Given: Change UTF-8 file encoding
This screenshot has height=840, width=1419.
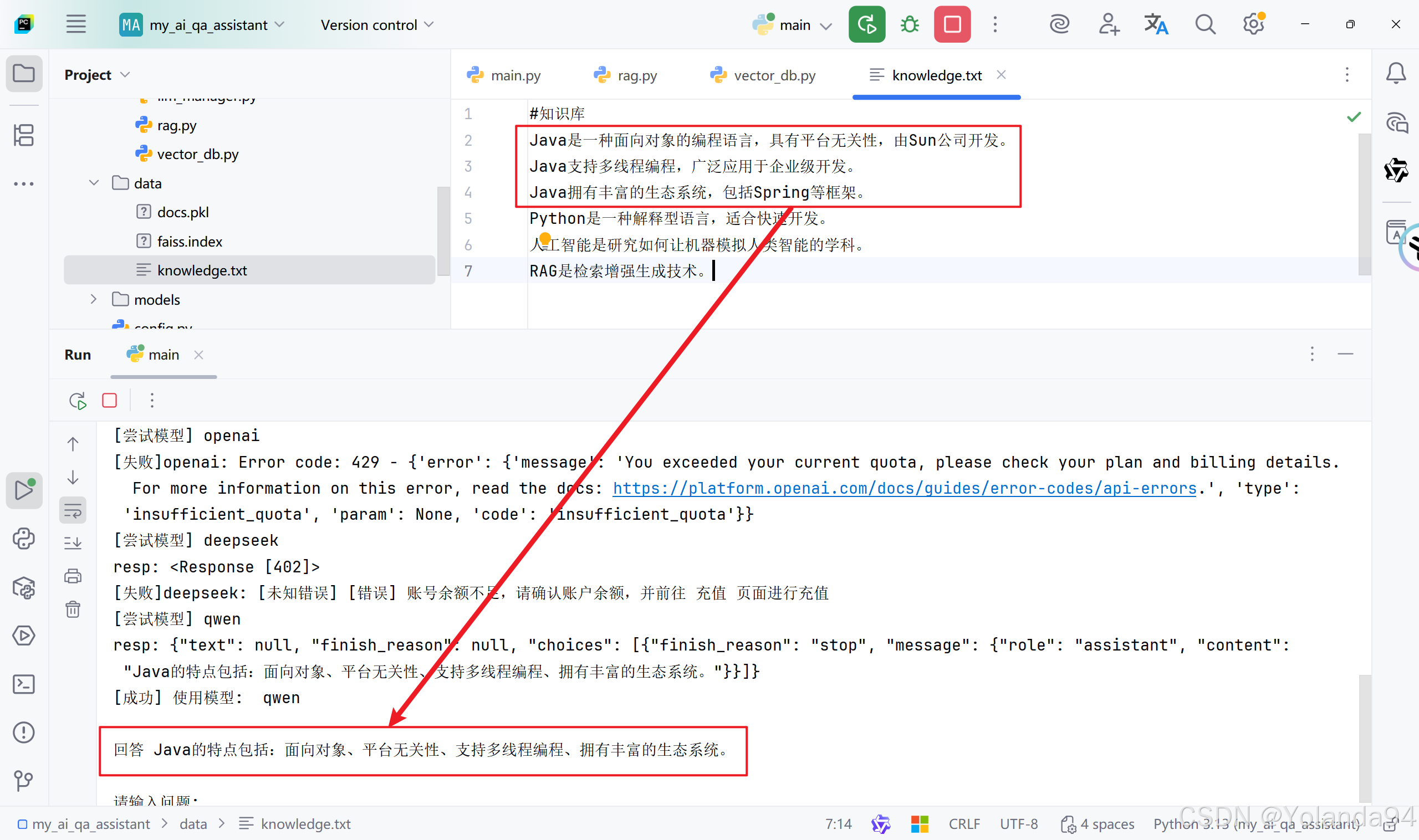Looking at the screenshot, I should tap(1019, 823).
